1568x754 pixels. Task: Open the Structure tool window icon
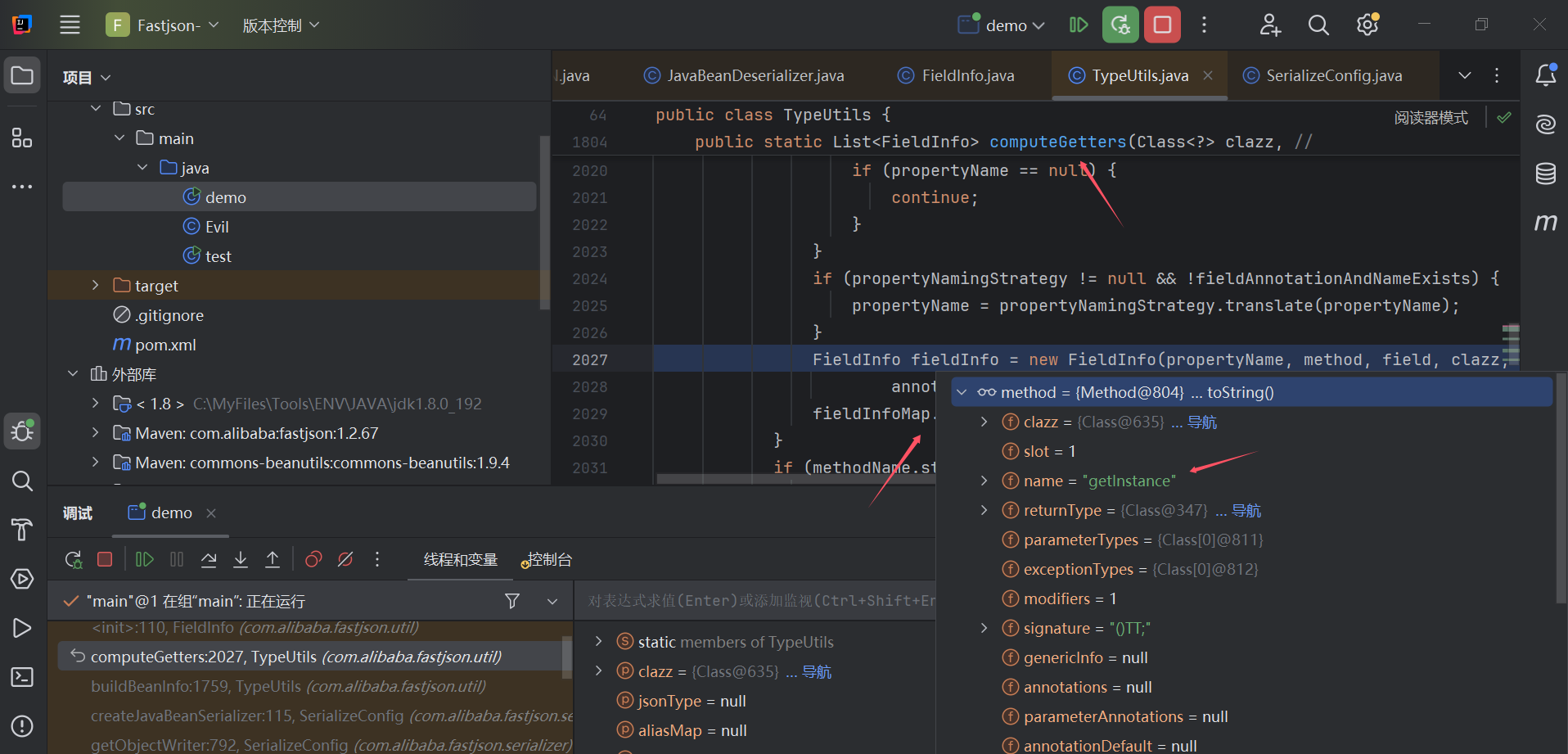pyautogui.click(x=22, y=138)
